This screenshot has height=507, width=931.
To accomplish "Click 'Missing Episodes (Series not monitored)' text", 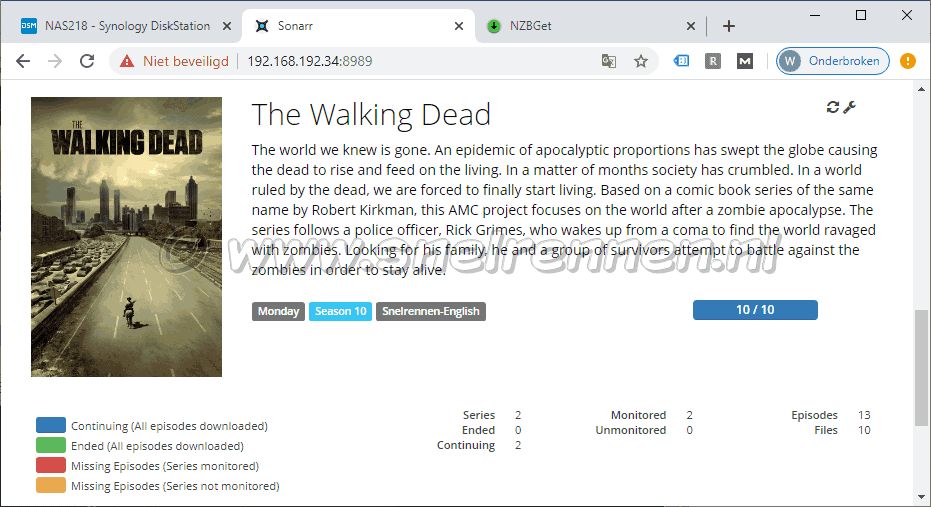I will (x=175, y=486).
